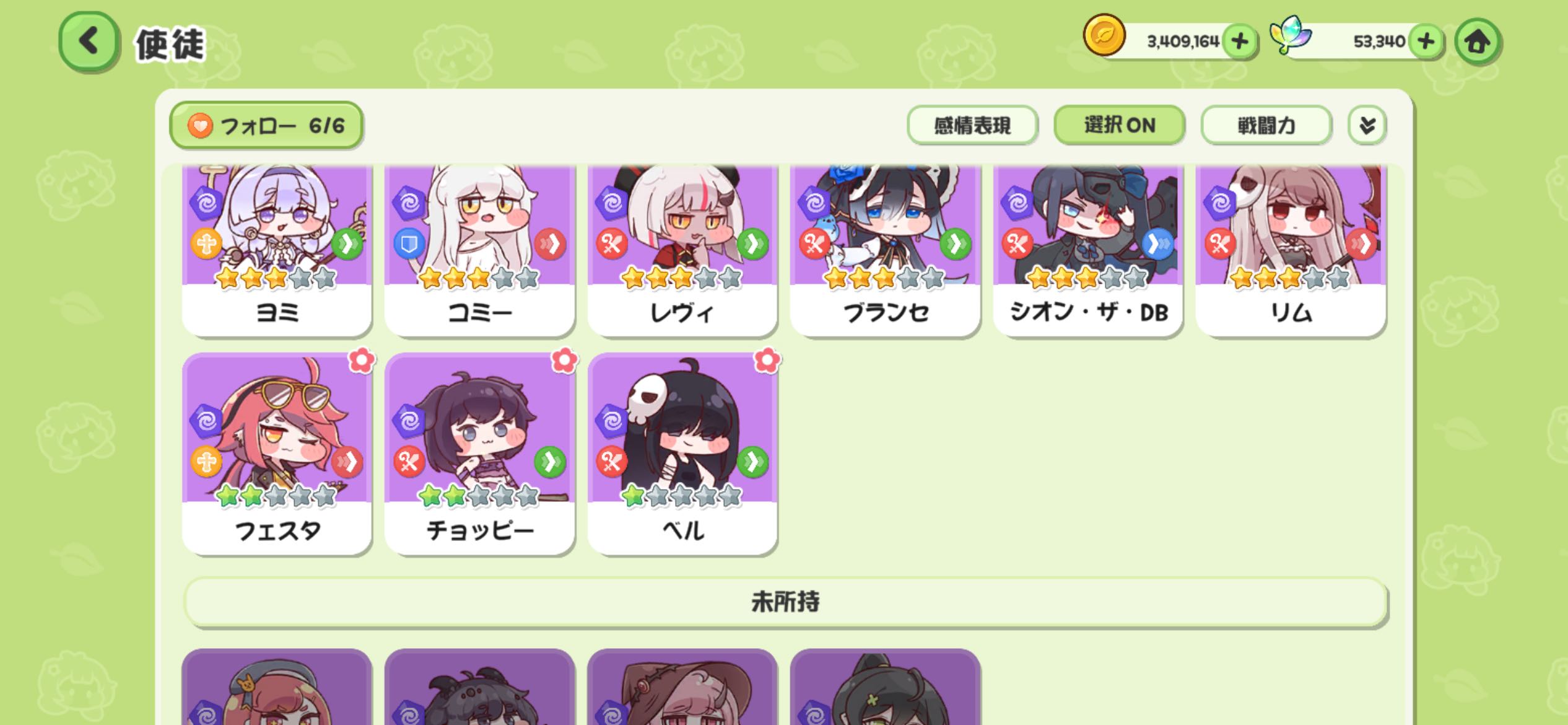Image resolution: width=1568 pixels, height=725 pixels.
Task: Toggle the フォロー 6/6 filter
Action: click(x=266, y=126)
